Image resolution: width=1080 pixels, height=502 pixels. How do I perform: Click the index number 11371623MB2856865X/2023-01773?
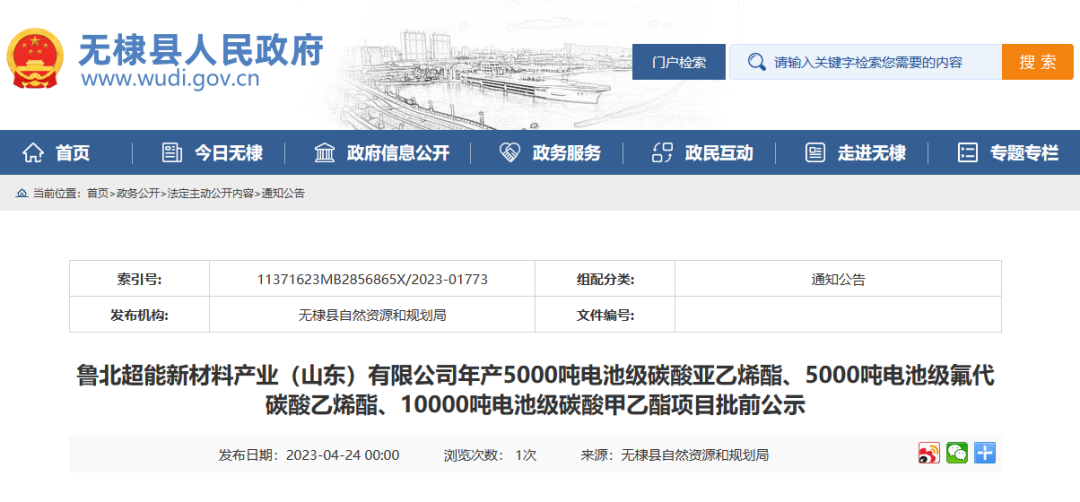pos(372,279)
